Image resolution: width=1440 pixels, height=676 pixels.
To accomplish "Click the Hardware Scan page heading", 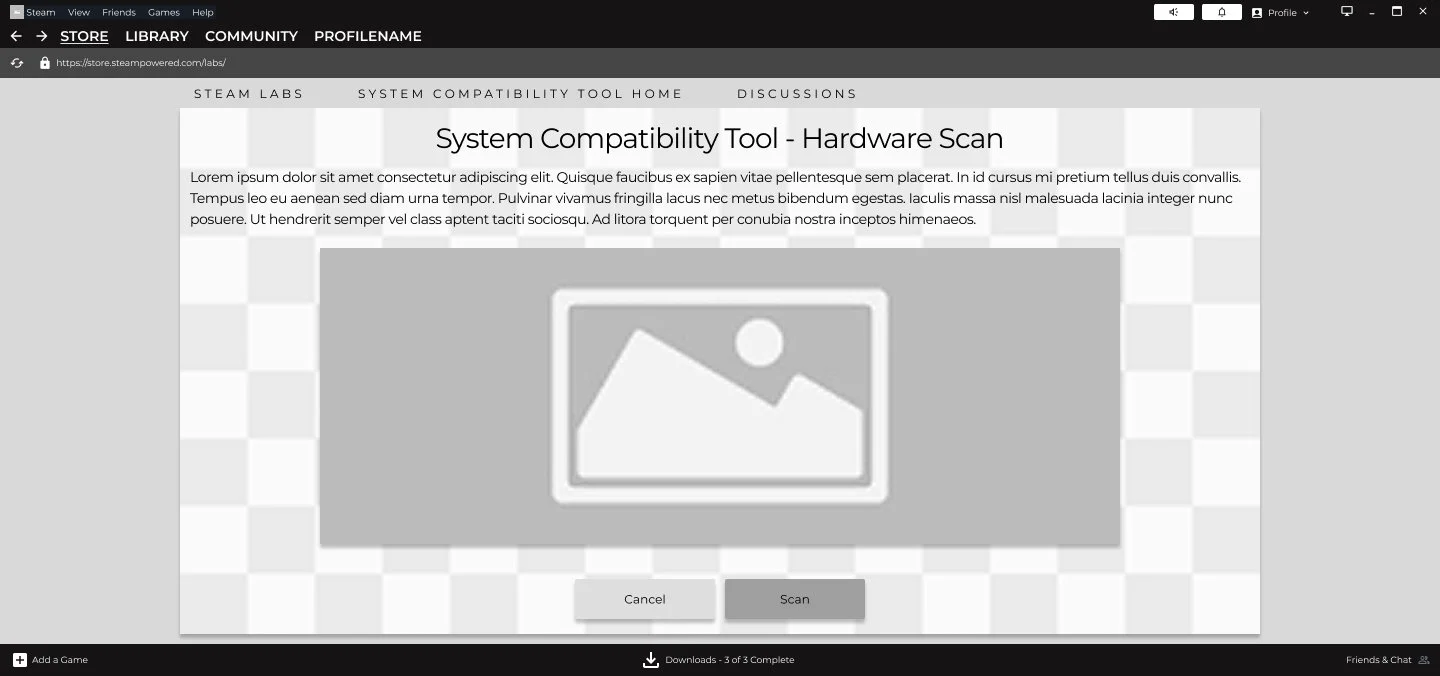I will 720,138.
